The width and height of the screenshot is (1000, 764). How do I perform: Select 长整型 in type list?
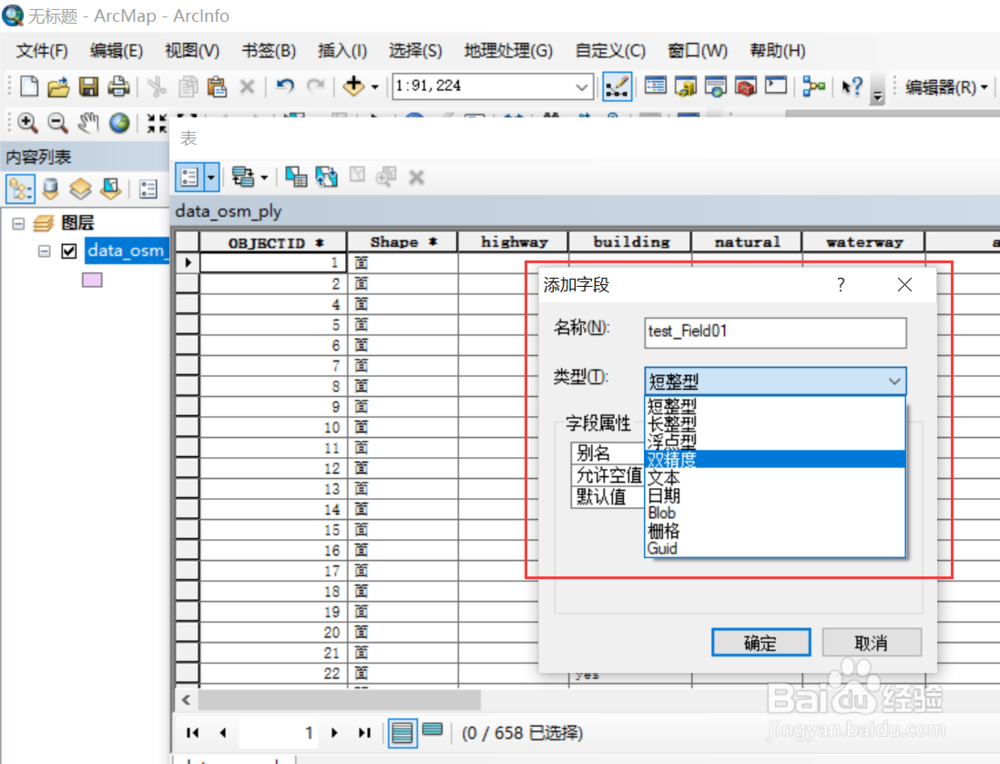pyautogui.click(x=775, y=423)
